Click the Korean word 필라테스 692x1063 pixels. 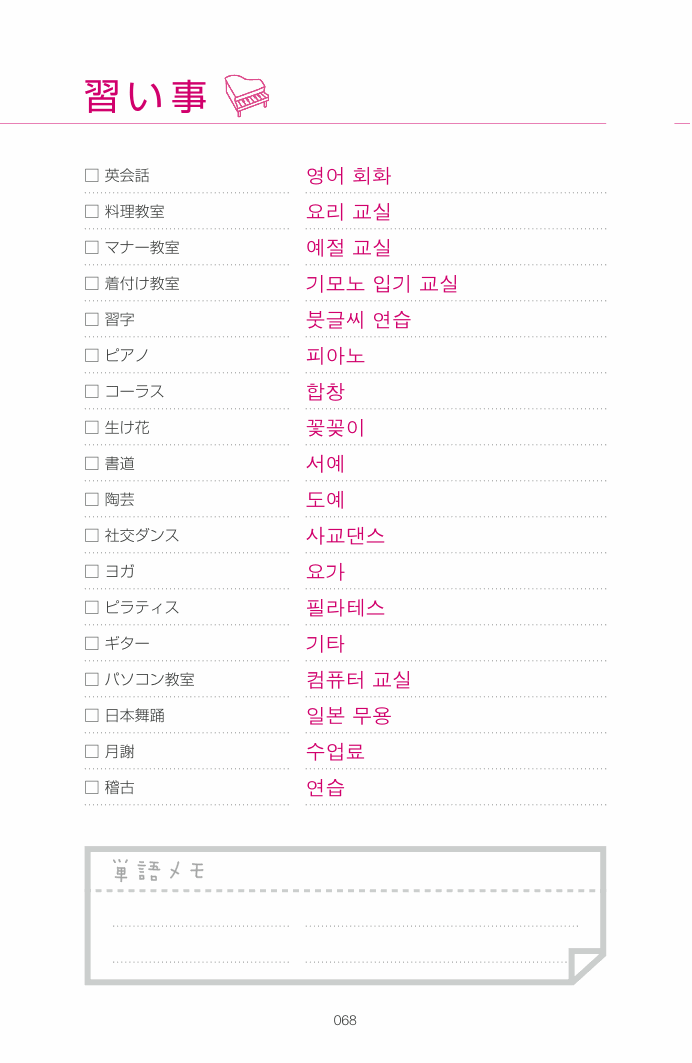[345, 607]
